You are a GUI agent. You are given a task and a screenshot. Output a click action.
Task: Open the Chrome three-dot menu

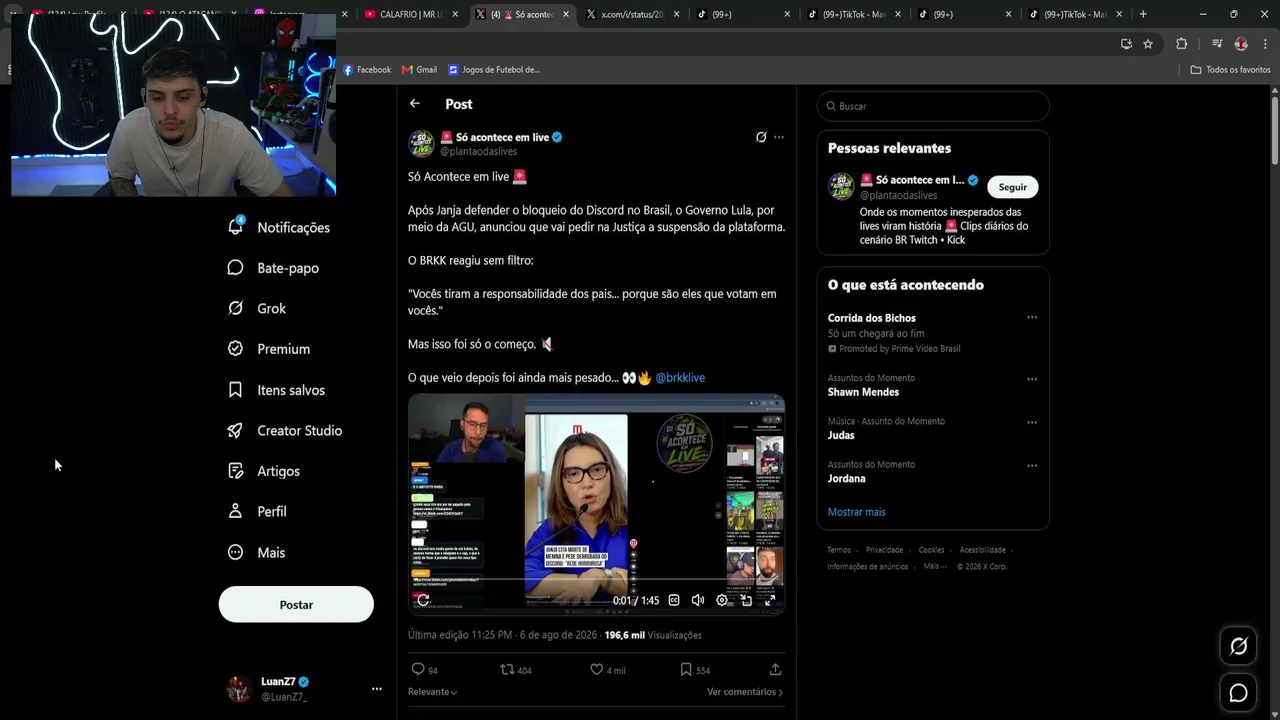(1265, 44)
